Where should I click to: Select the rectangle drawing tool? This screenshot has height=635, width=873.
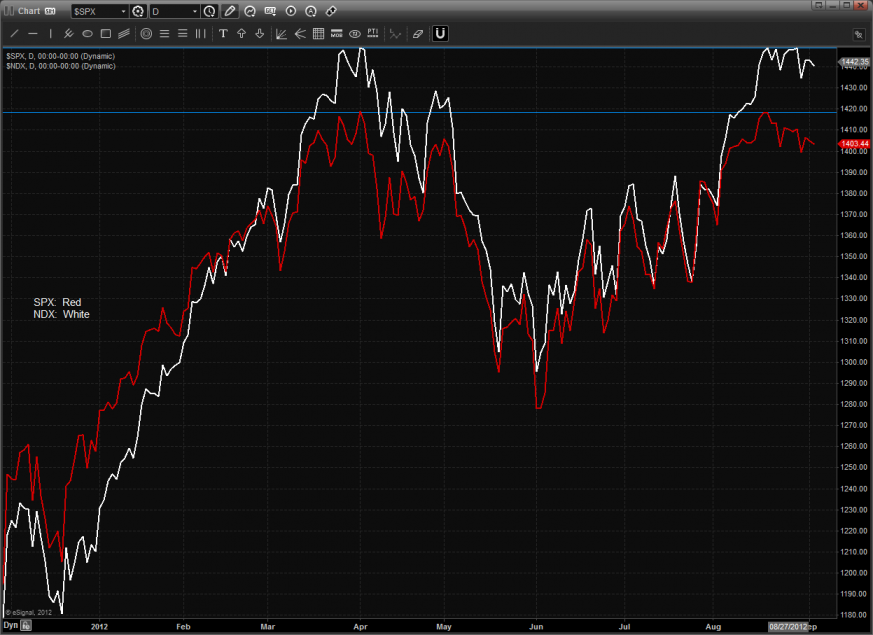[x=106, y=34]
